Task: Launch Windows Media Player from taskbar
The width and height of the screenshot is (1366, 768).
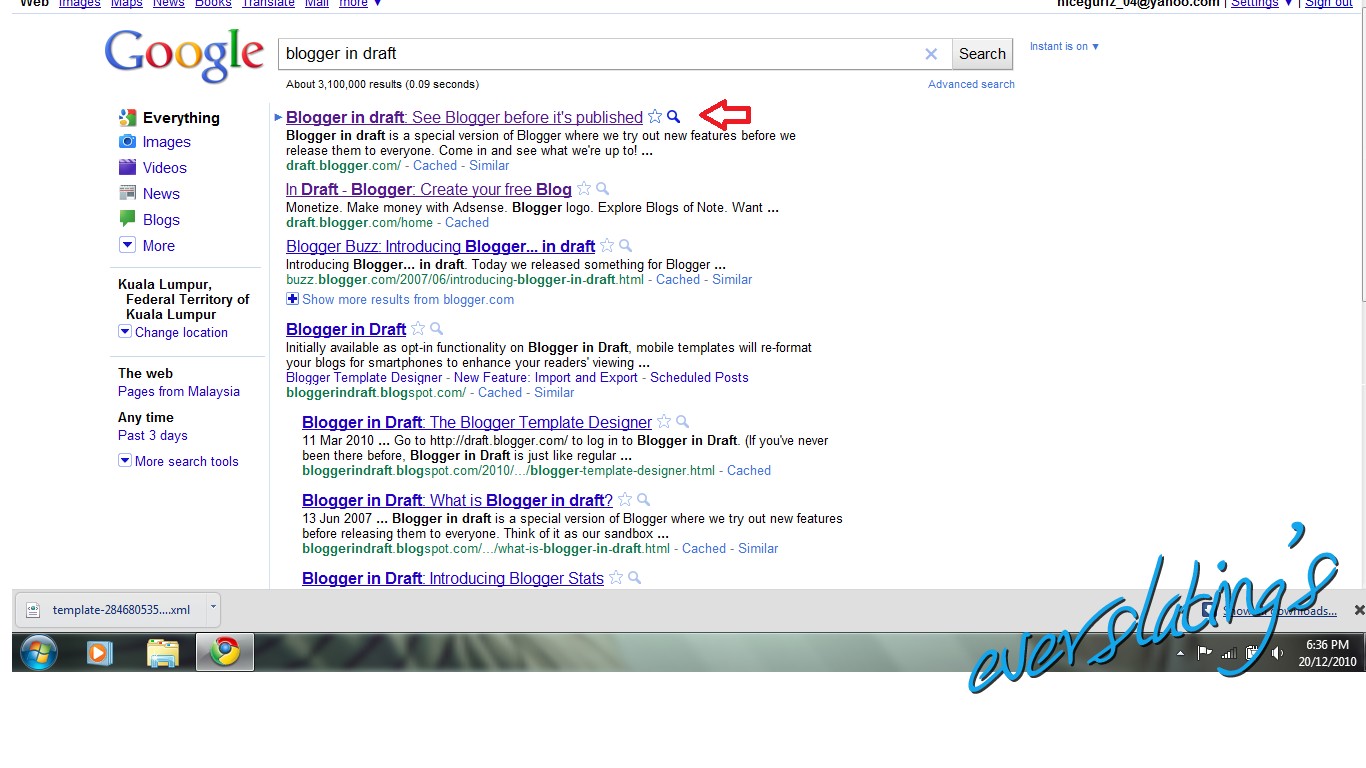Action: point(99,653)
